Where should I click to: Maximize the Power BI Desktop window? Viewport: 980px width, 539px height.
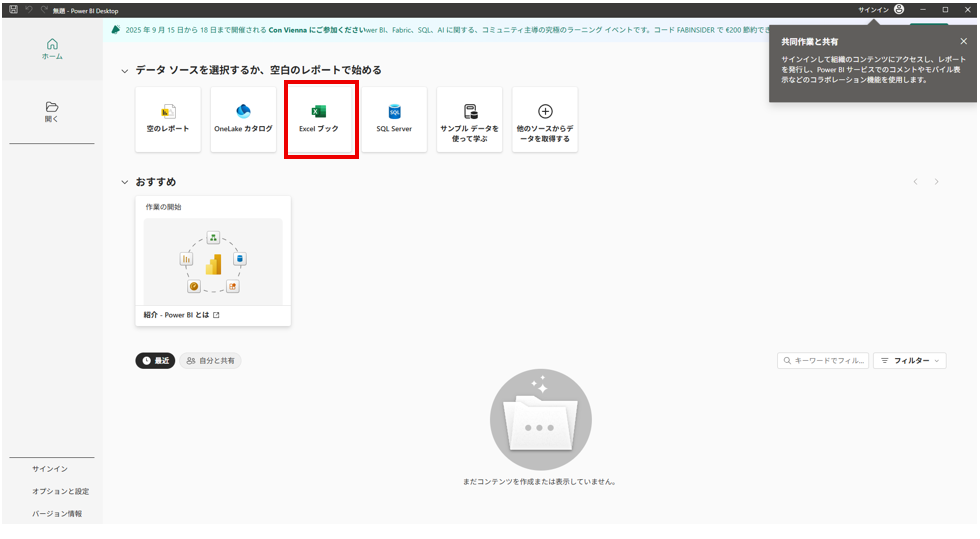[x=945, y=9]
